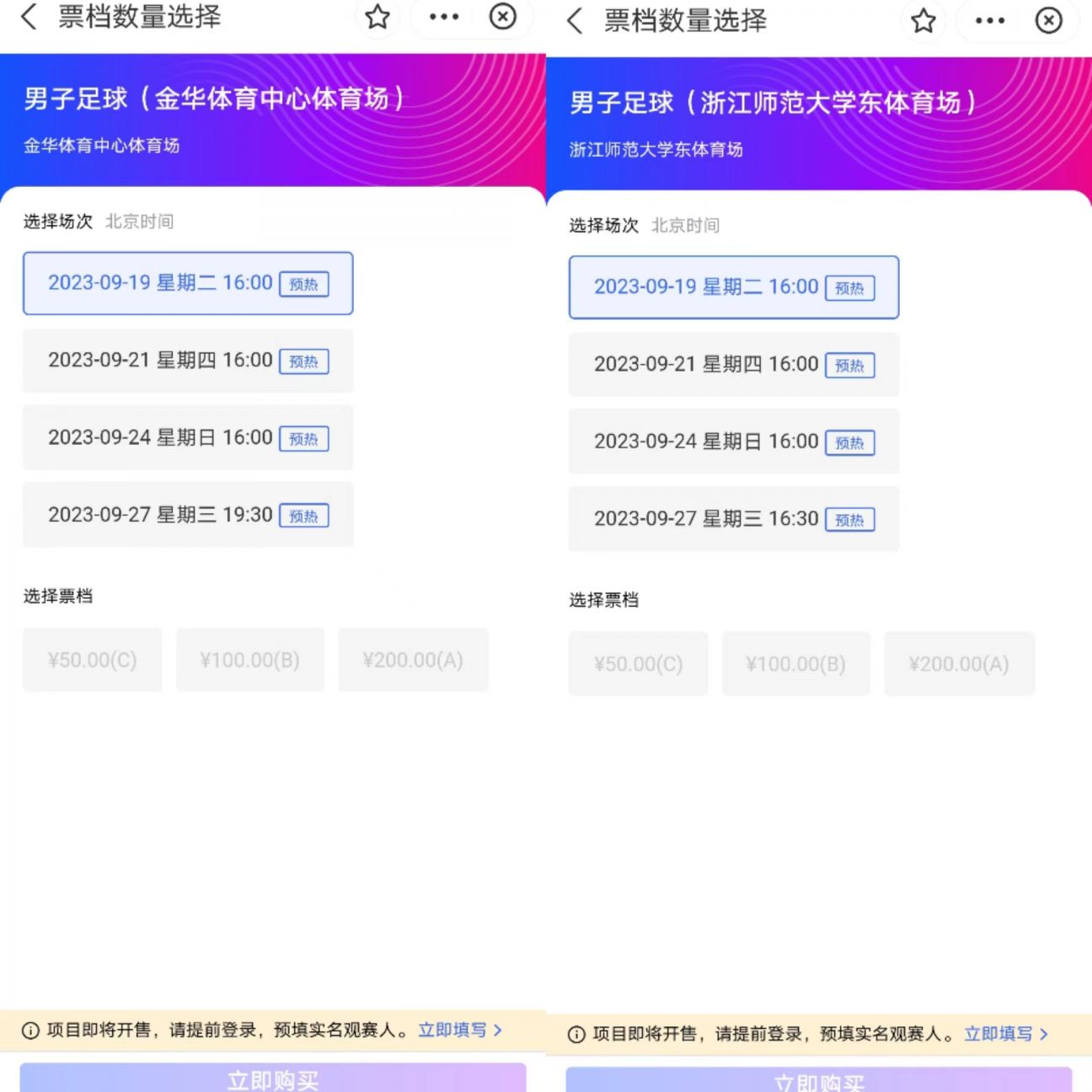Viewport: 1092px width, 1092px height.
Task: Click right venue subtitle 浙江师范大学东体育场
Action: point(656,150)
